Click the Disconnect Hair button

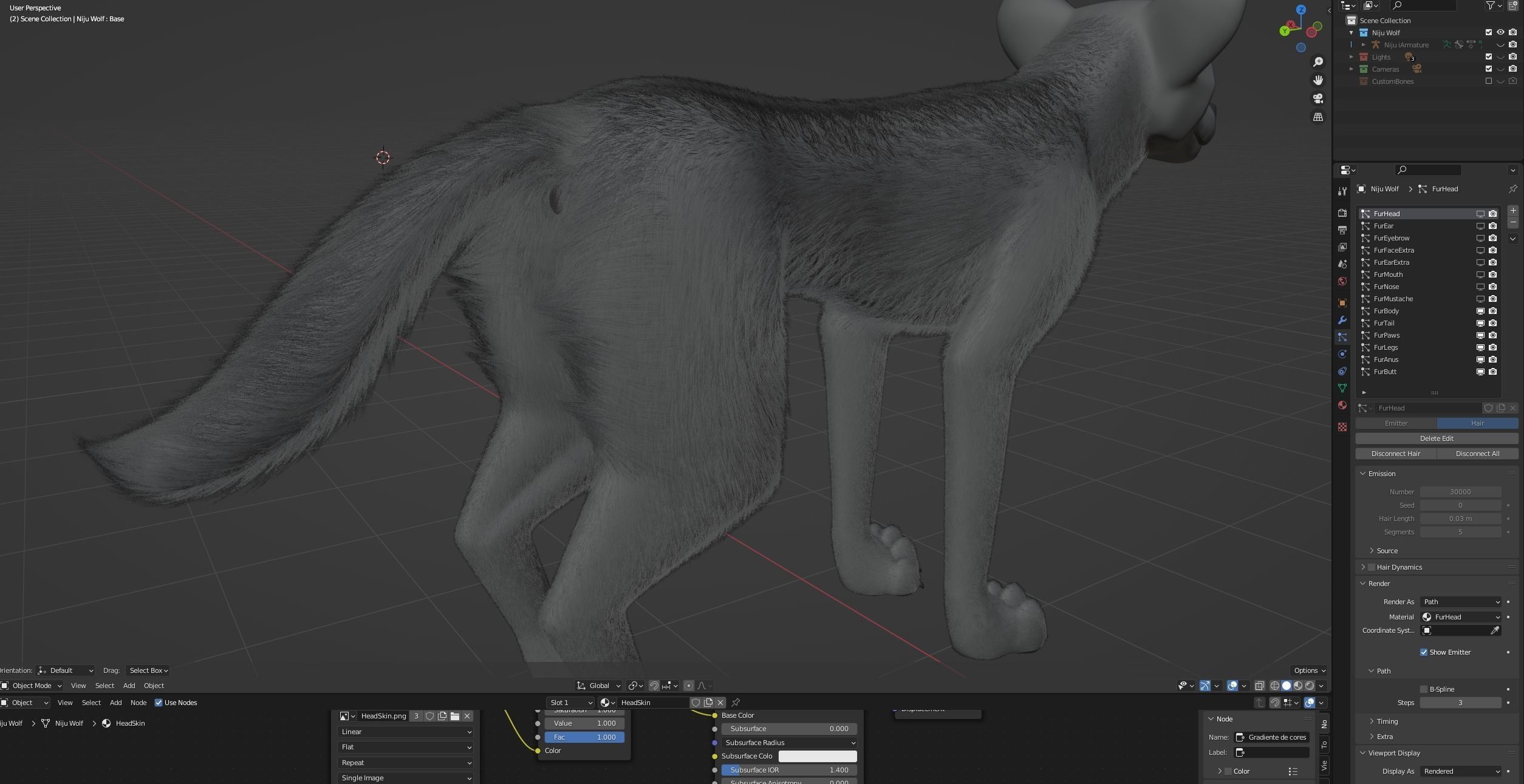click(x=1396, y=454)
